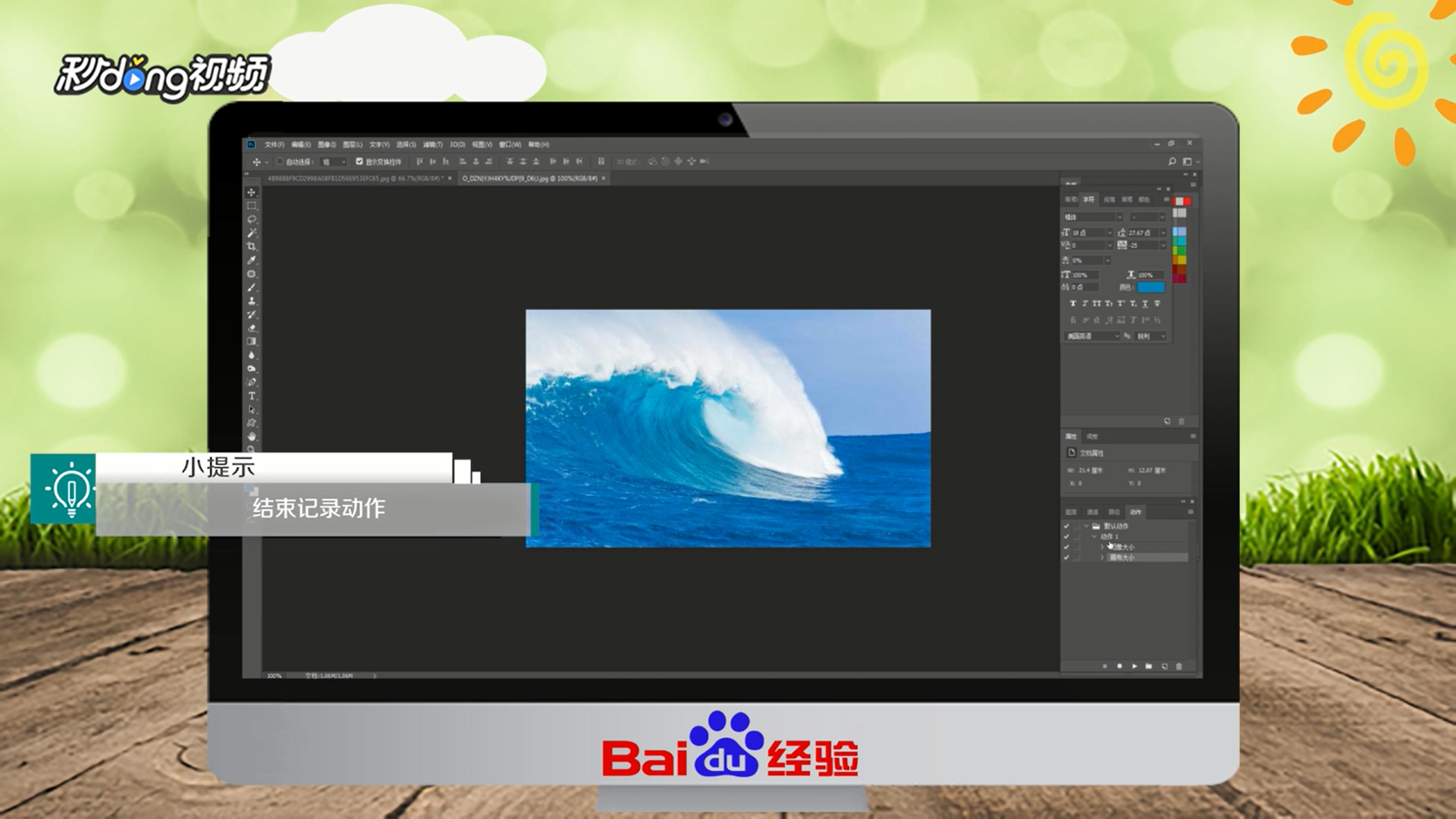The height and width of the screenshot is (819, 1456).
Task: Select the Crop tool
Action: [252, 246]
